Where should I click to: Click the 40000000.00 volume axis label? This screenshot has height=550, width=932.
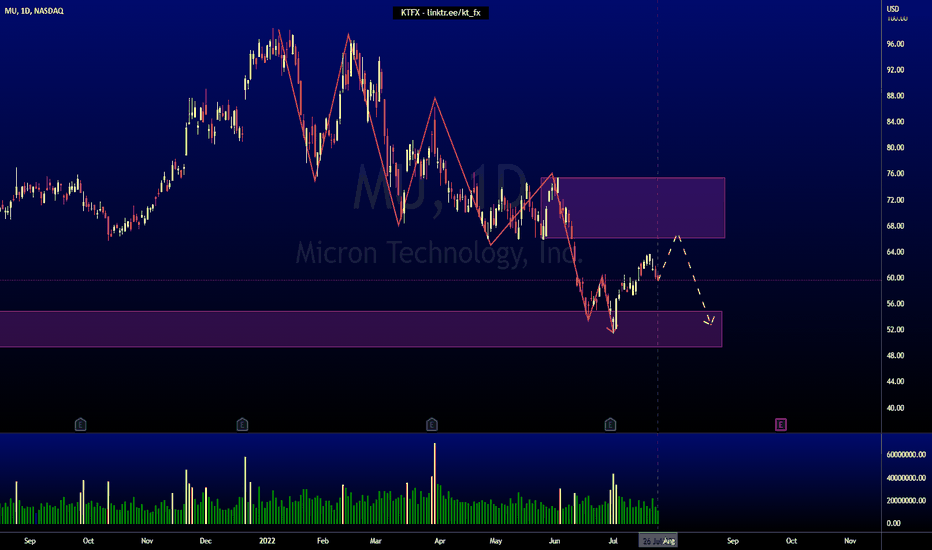tap(906, 478)
